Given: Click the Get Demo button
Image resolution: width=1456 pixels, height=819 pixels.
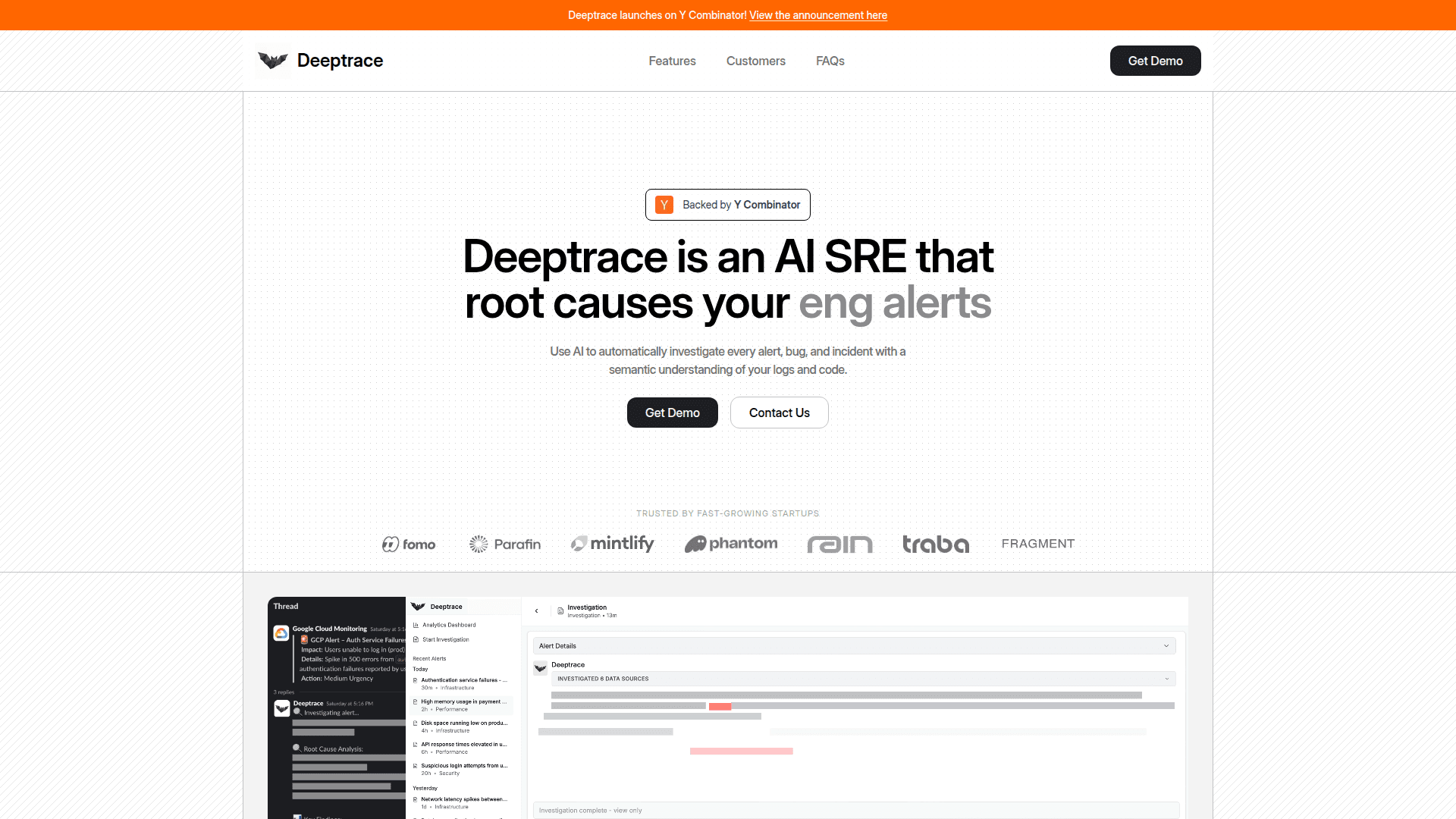Looking at the screenshot, I should 1155,61.
